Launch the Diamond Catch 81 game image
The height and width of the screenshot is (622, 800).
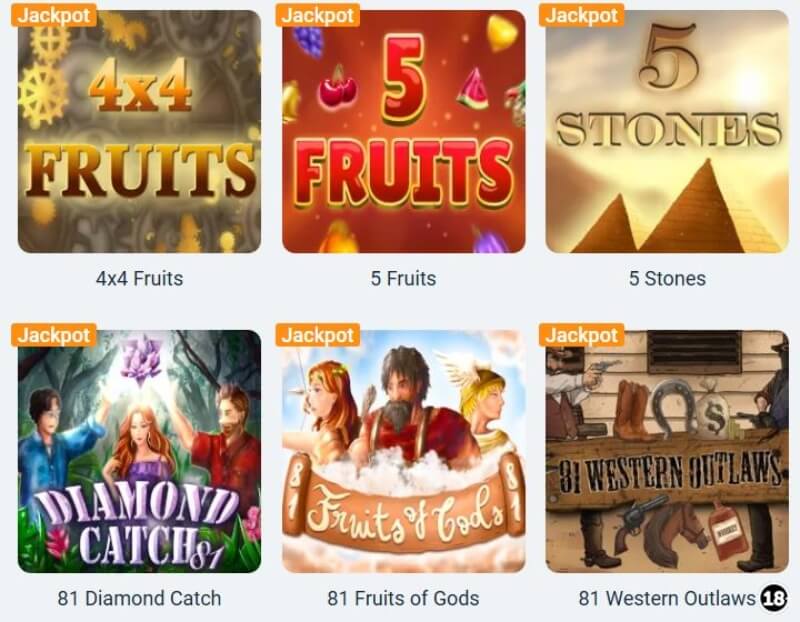point(139,452)
